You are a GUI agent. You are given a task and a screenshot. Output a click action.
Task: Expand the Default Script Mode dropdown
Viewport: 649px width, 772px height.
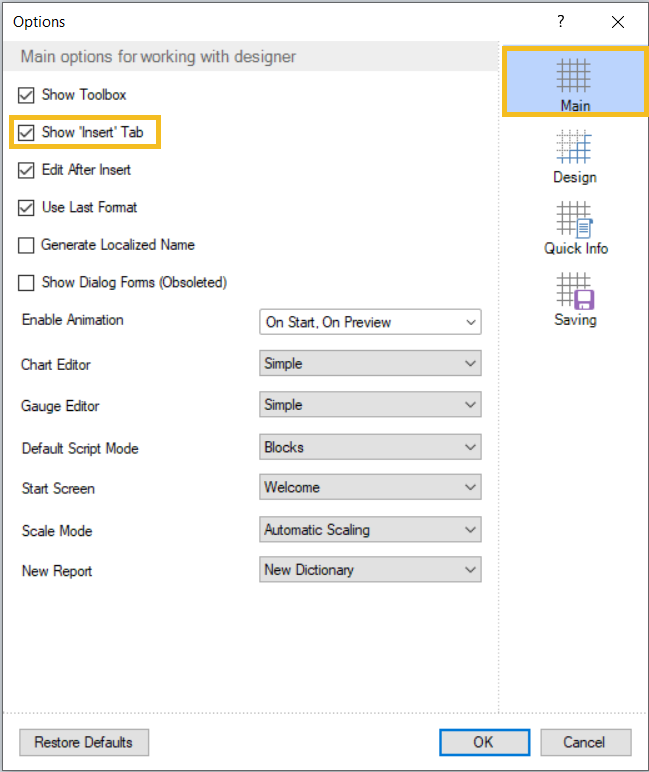[370, 447]
